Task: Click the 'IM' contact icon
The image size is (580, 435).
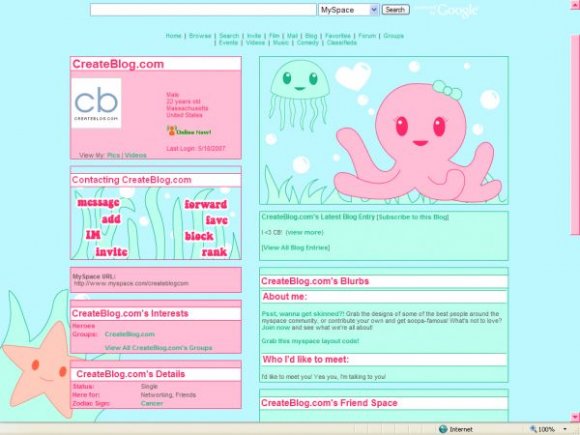Action: click(93, 235)
